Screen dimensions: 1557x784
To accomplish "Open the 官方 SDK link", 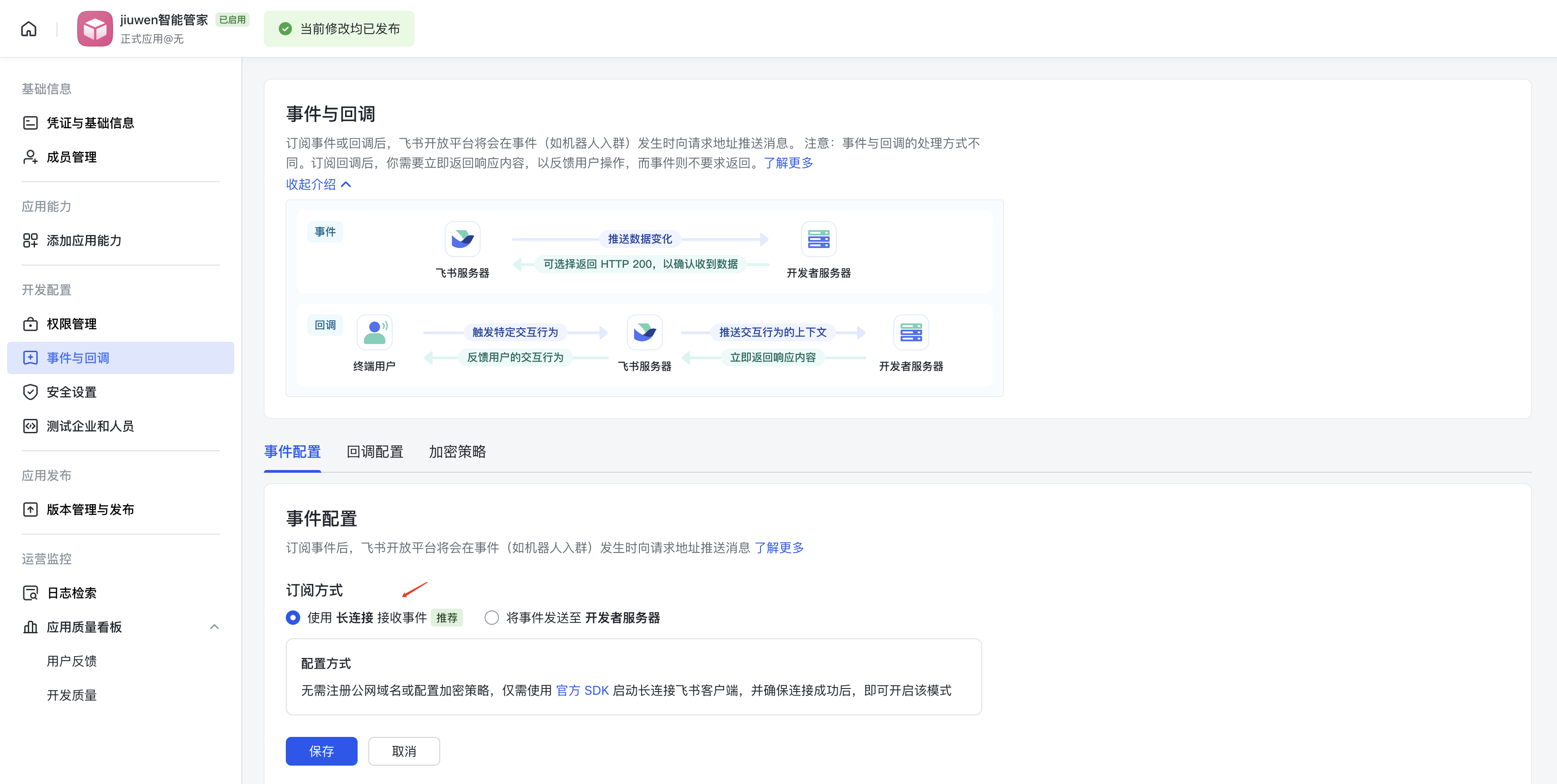I will tap(583, 690).
